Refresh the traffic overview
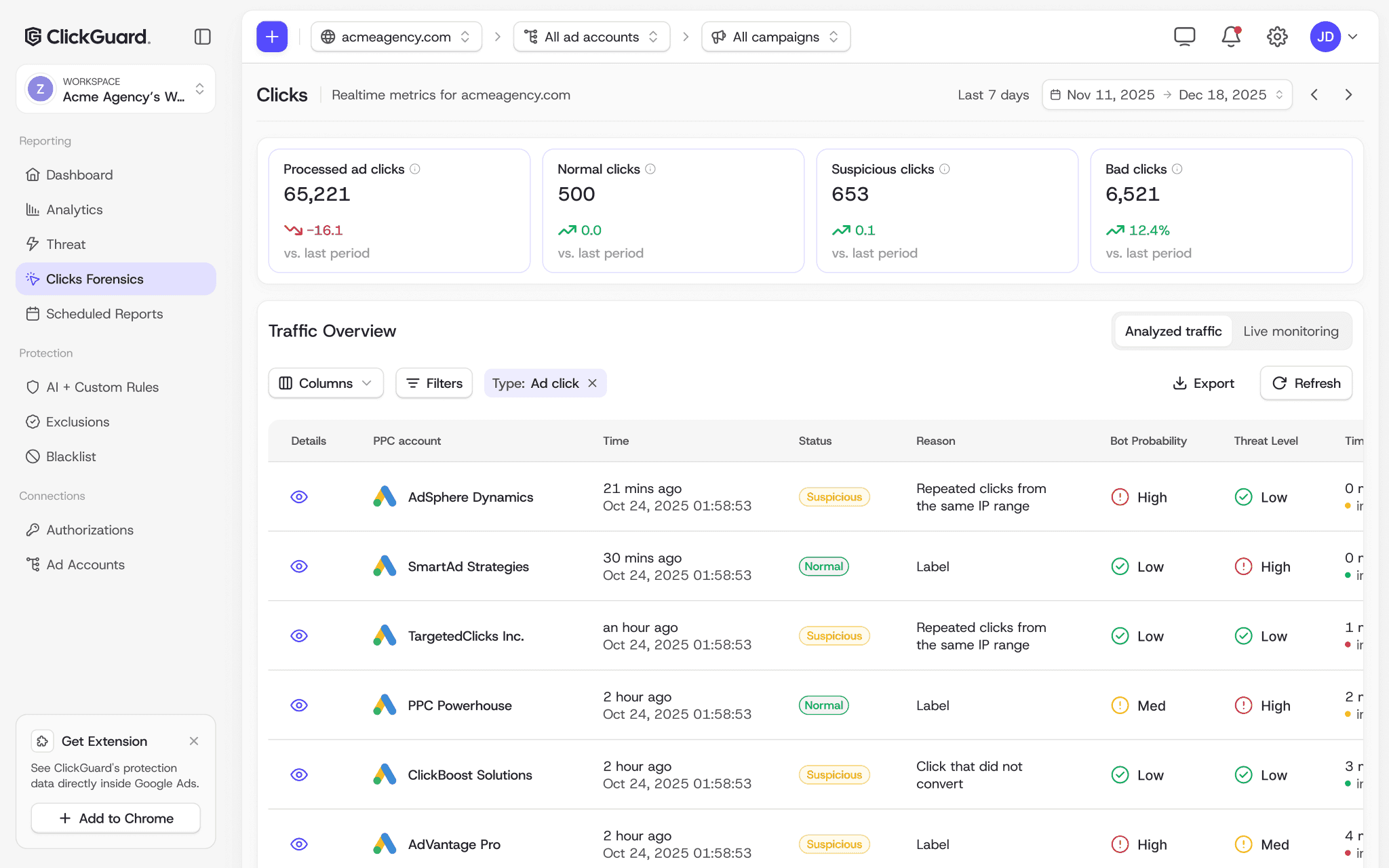 point(1306,383)
